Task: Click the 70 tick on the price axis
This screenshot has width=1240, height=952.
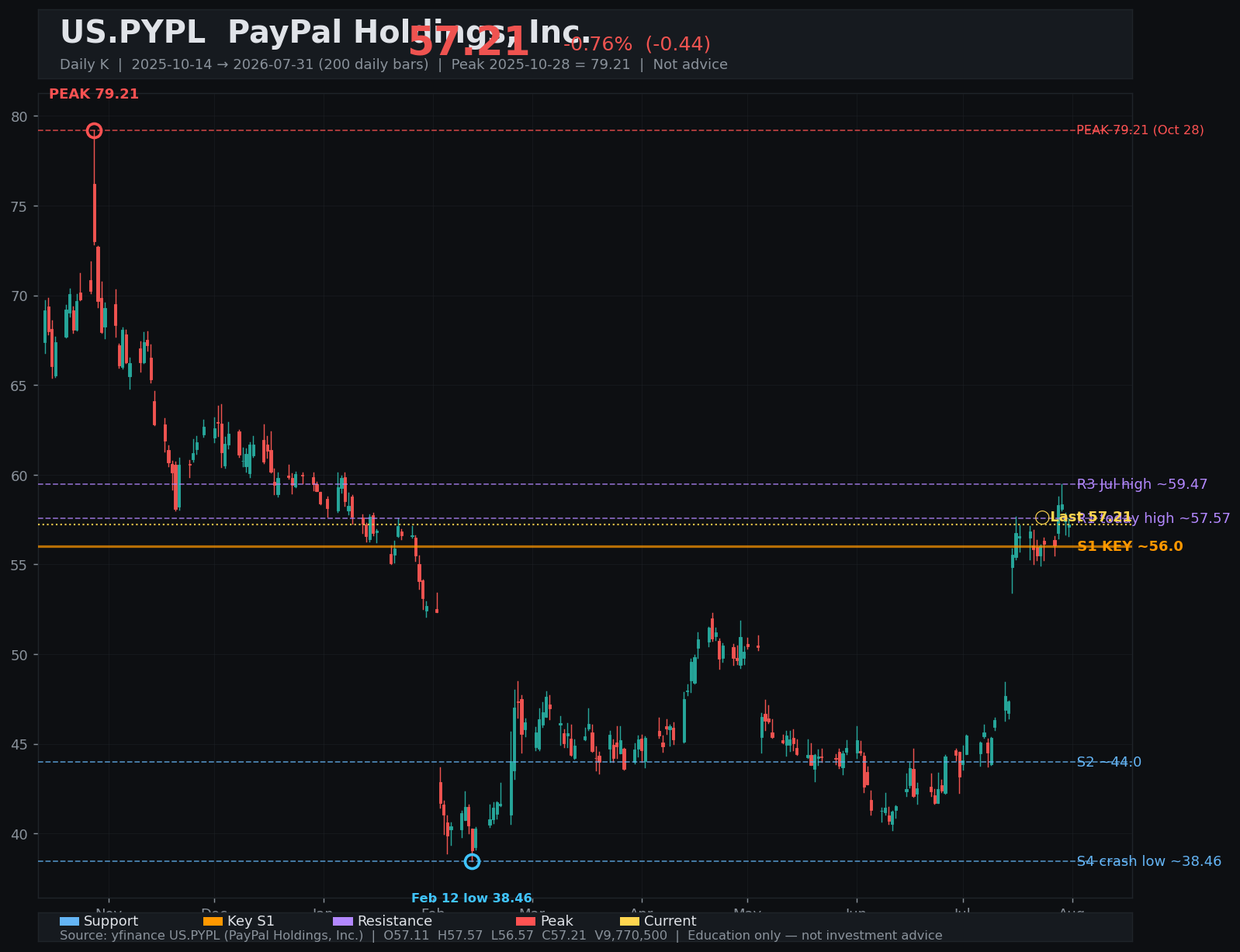Action: point(19,296)
